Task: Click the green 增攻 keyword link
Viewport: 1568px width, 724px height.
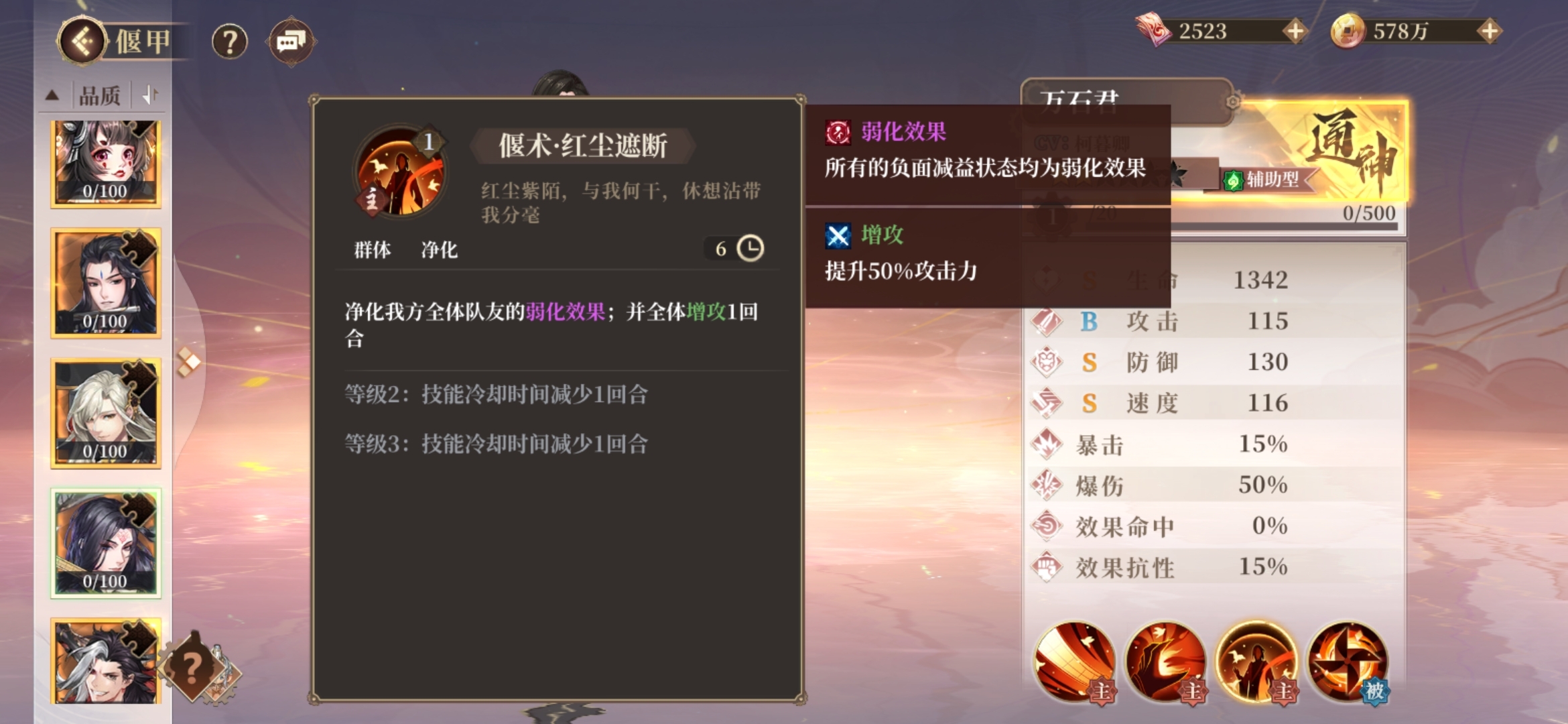Action: [706, 312]
